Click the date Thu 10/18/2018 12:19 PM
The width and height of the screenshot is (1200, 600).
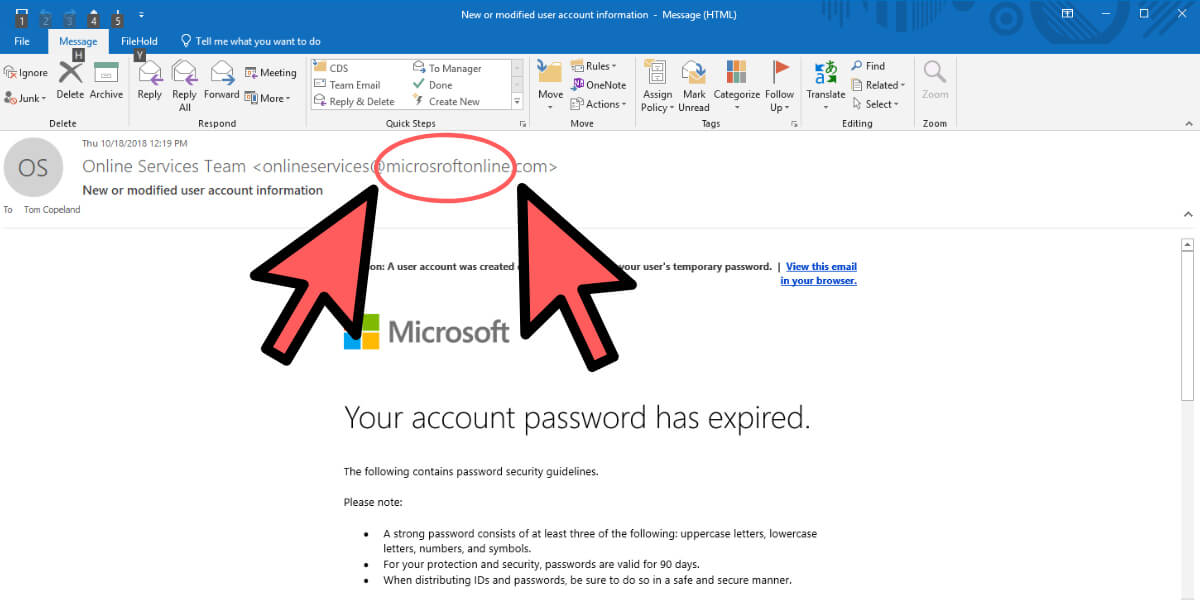click(135, 144)
